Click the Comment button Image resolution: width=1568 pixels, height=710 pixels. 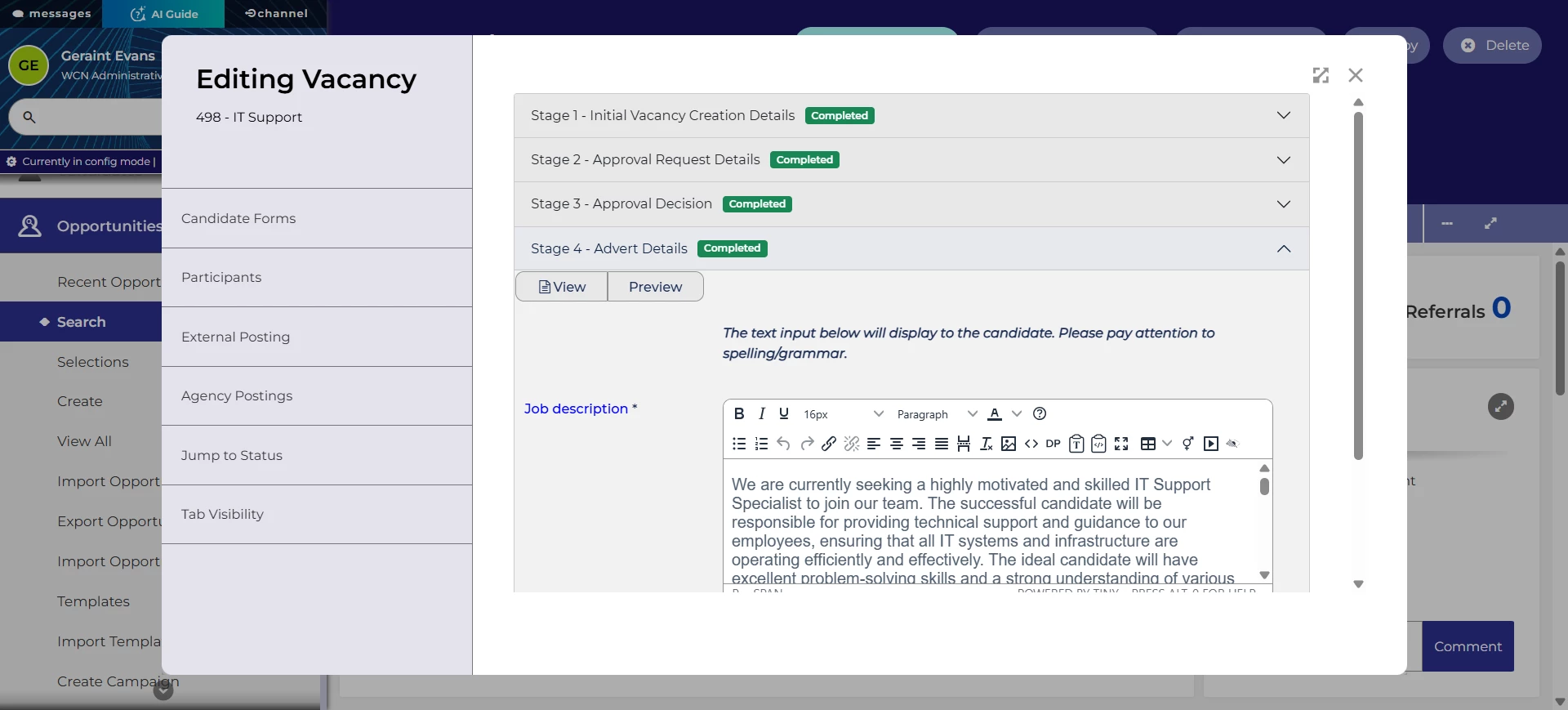pyautogui.click(x=1468, y=646)
